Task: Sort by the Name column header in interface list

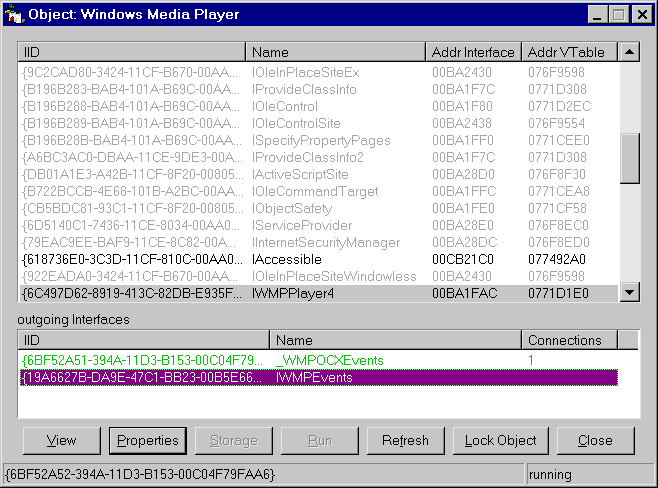Action: [x=336, y=52]
